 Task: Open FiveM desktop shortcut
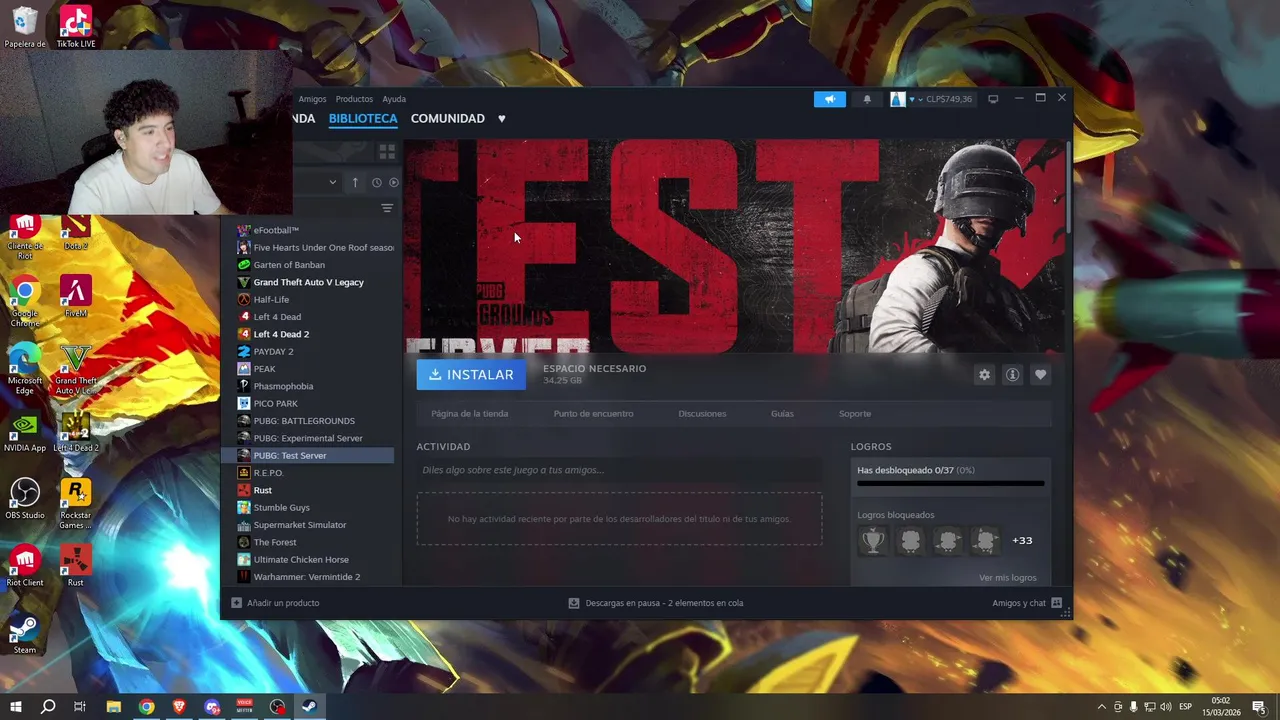coord(76,297)
